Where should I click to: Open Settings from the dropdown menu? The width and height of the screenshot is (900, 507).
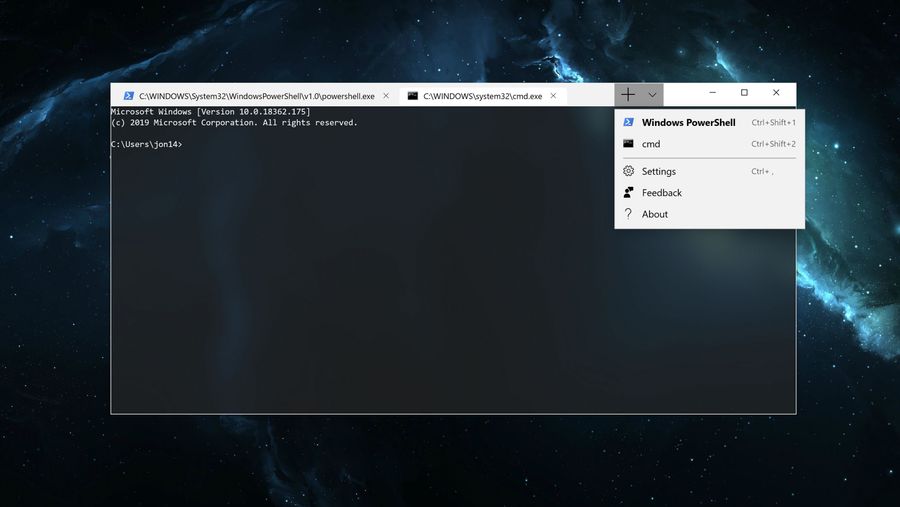click(709, 171)
